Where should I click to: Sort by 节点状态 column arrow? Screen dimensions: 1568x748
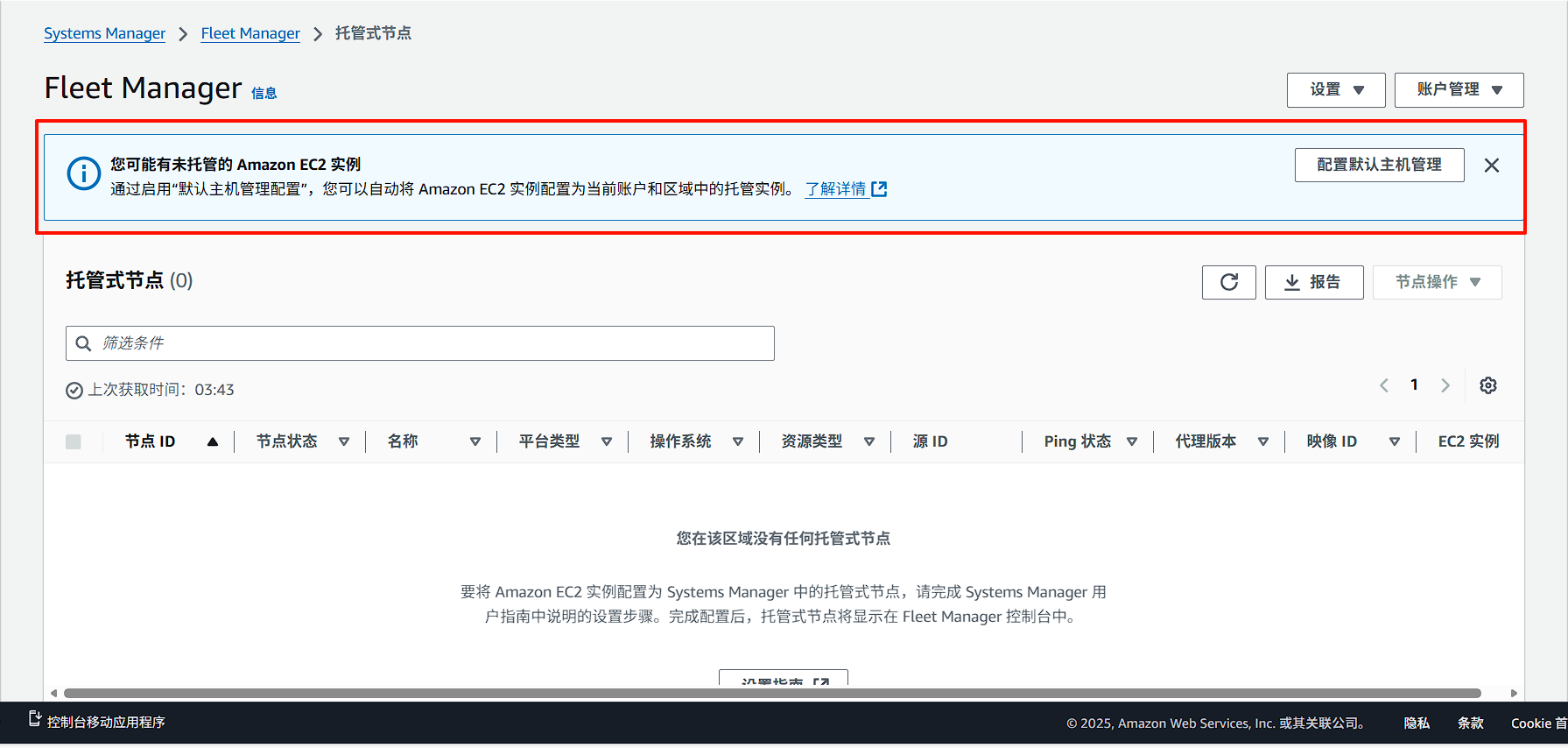(344, 442)
